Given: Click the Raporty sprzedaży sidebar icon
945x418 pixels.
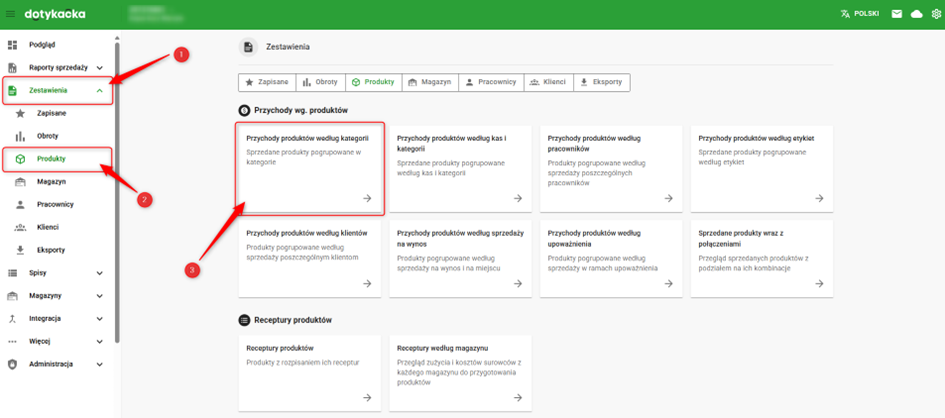Looking at the screenshot, I should pos(12,67).
